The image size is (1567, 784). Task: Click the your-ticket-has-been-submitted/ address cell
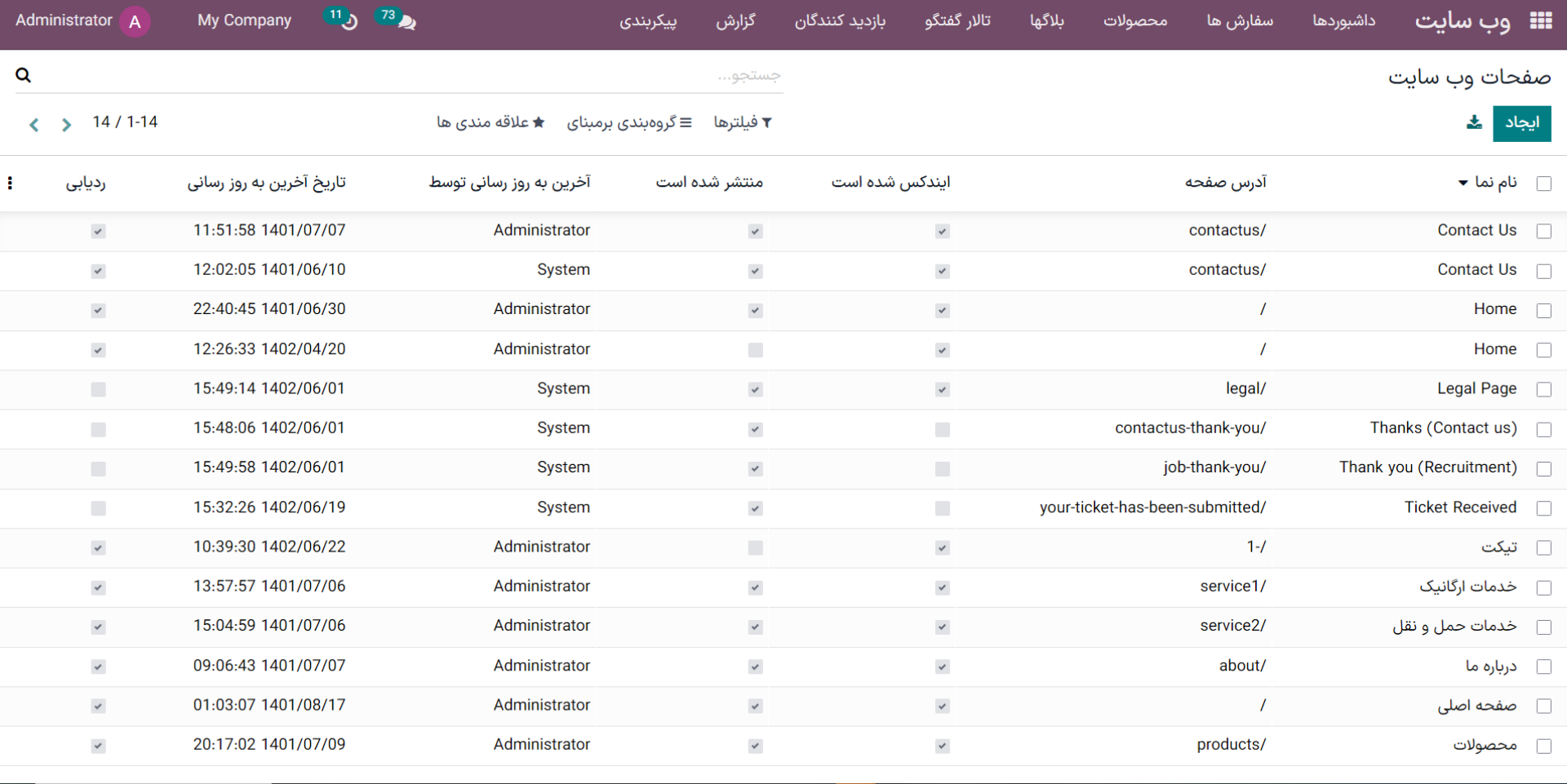pos(1152,507)
